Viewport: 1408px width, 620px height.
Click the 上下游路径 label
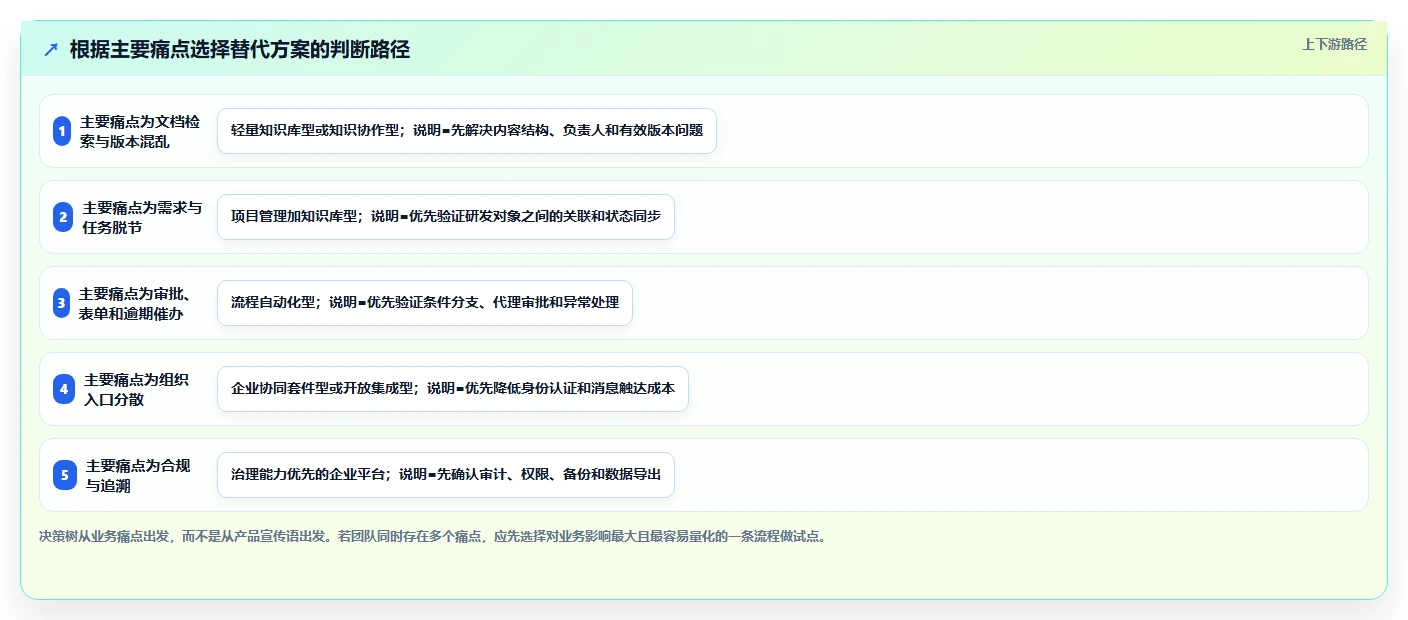click(1334, 44)
